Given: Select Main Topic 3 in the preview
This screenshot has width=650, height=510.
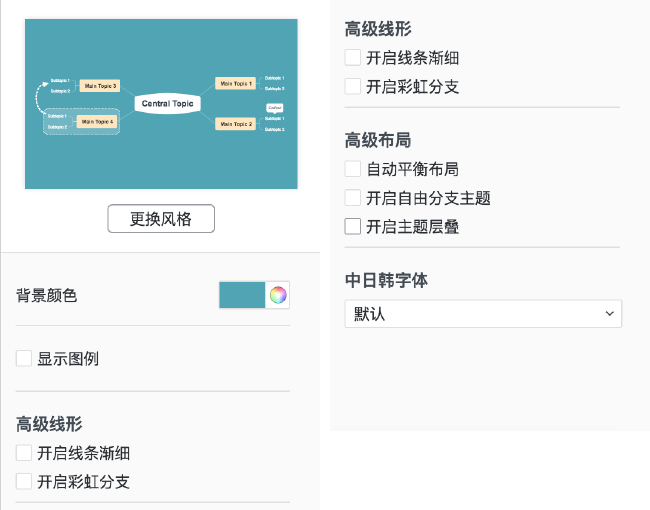Looking at the screenshot, I should [x=100, y=86].
